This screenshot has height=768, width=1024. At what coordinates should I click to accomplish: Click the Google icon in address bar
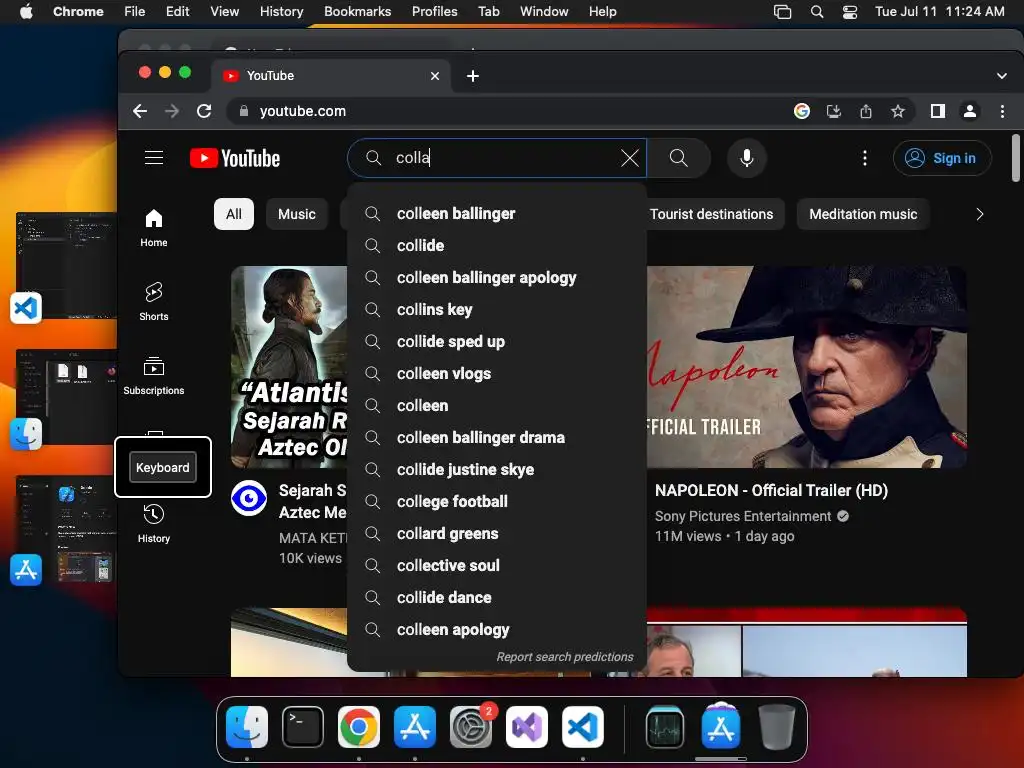pyautogui.click(x=802, y=111)
